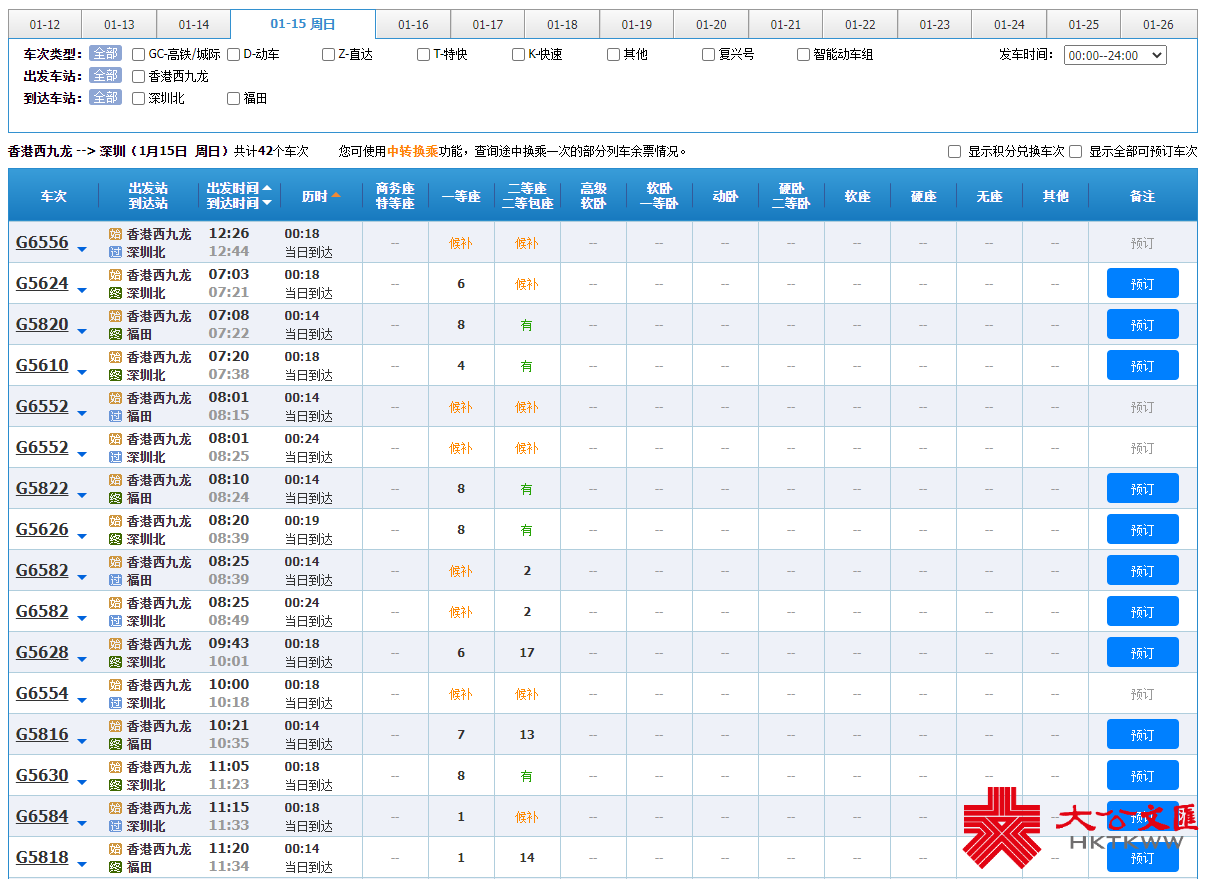Expand the stop details arrow for G5624
This screenshot has width=1215, height=879.
click(x=82, y=291)
